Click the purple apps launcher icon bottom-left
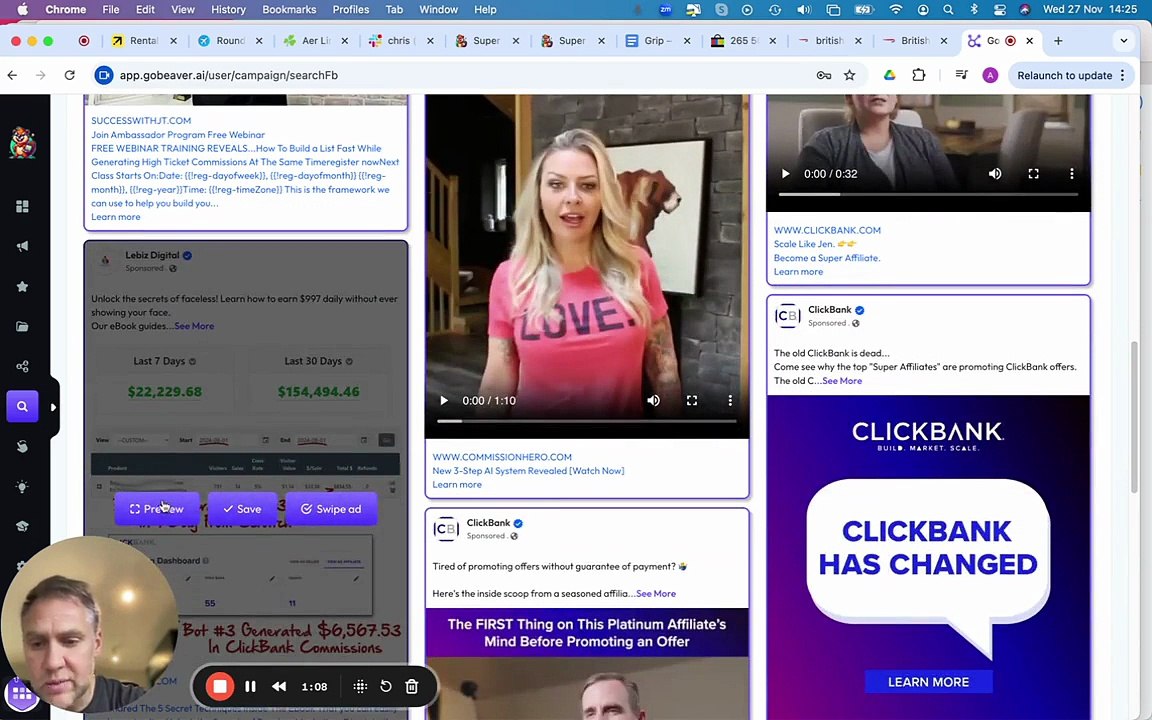1152x720 pixels. click(21, 693)
